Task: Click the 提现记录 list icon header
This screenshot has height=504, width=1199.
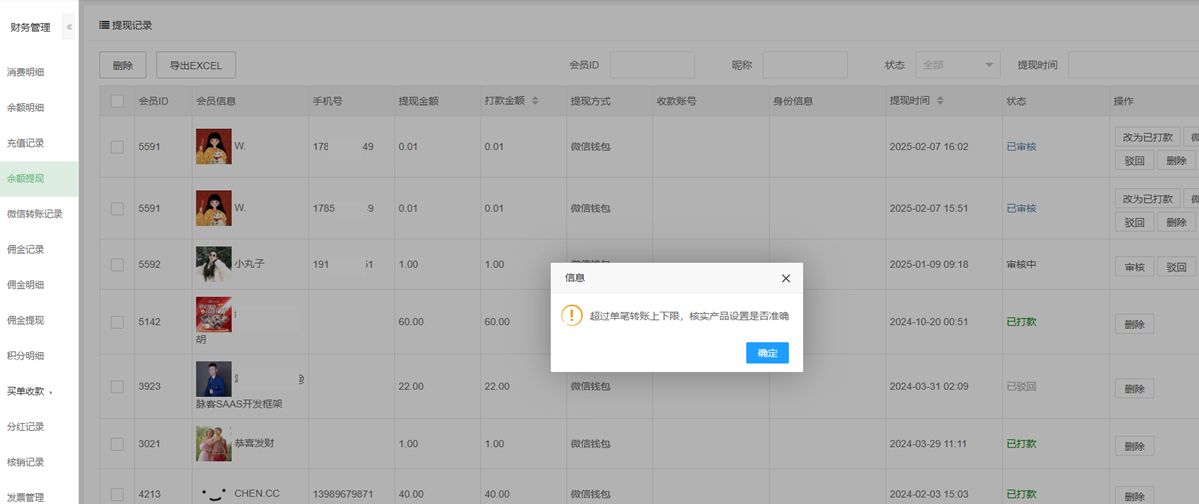Action: point(104,24)
